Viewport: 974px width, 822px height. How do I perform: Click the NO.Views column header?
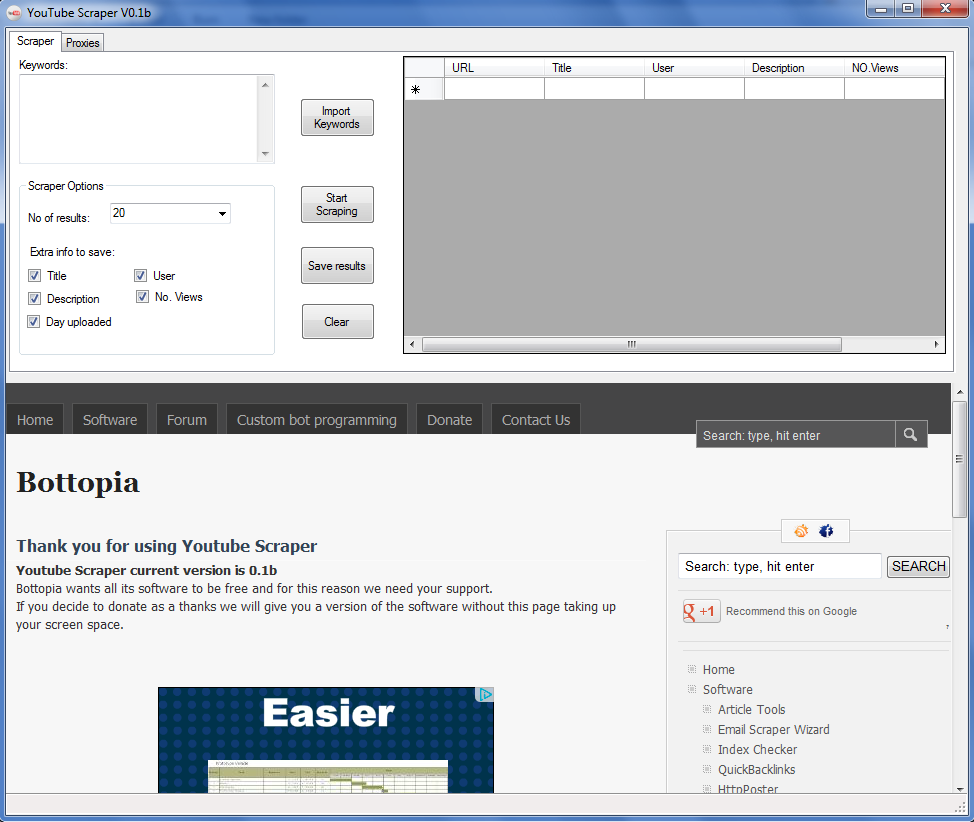(894, 68)
